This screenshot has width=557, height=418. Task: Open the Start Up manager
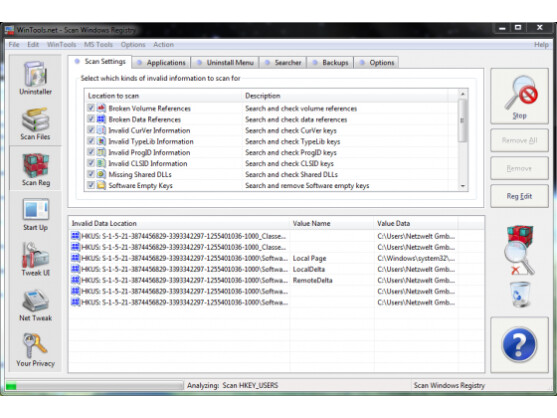click(36, 215)
